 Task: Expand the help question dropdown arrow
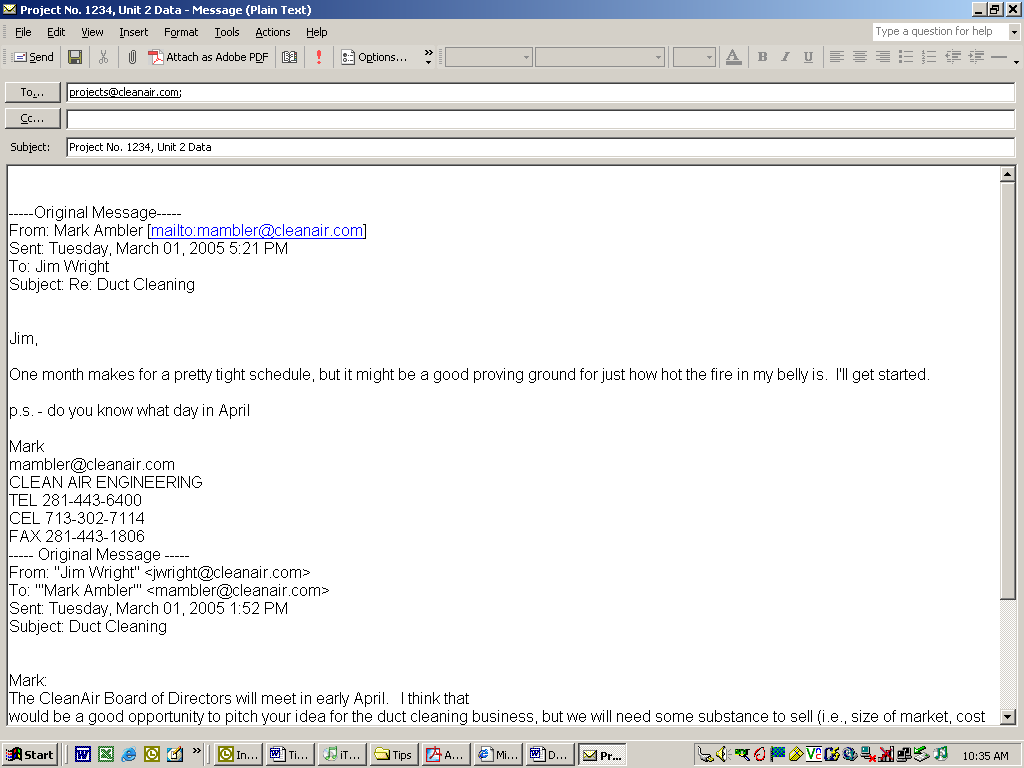pos(1014,31)
